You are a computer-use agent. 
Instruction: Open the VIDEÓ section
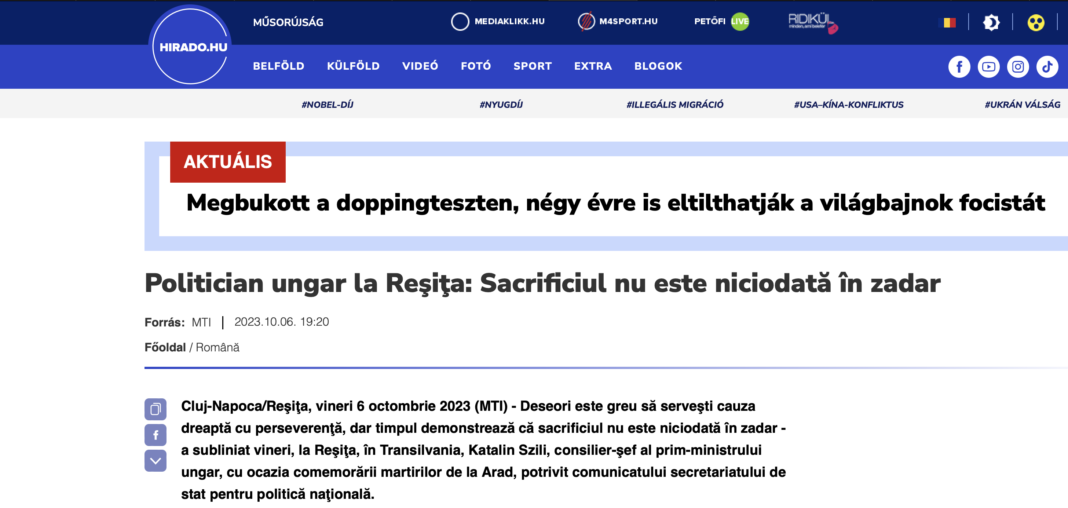tap(420, 67)
